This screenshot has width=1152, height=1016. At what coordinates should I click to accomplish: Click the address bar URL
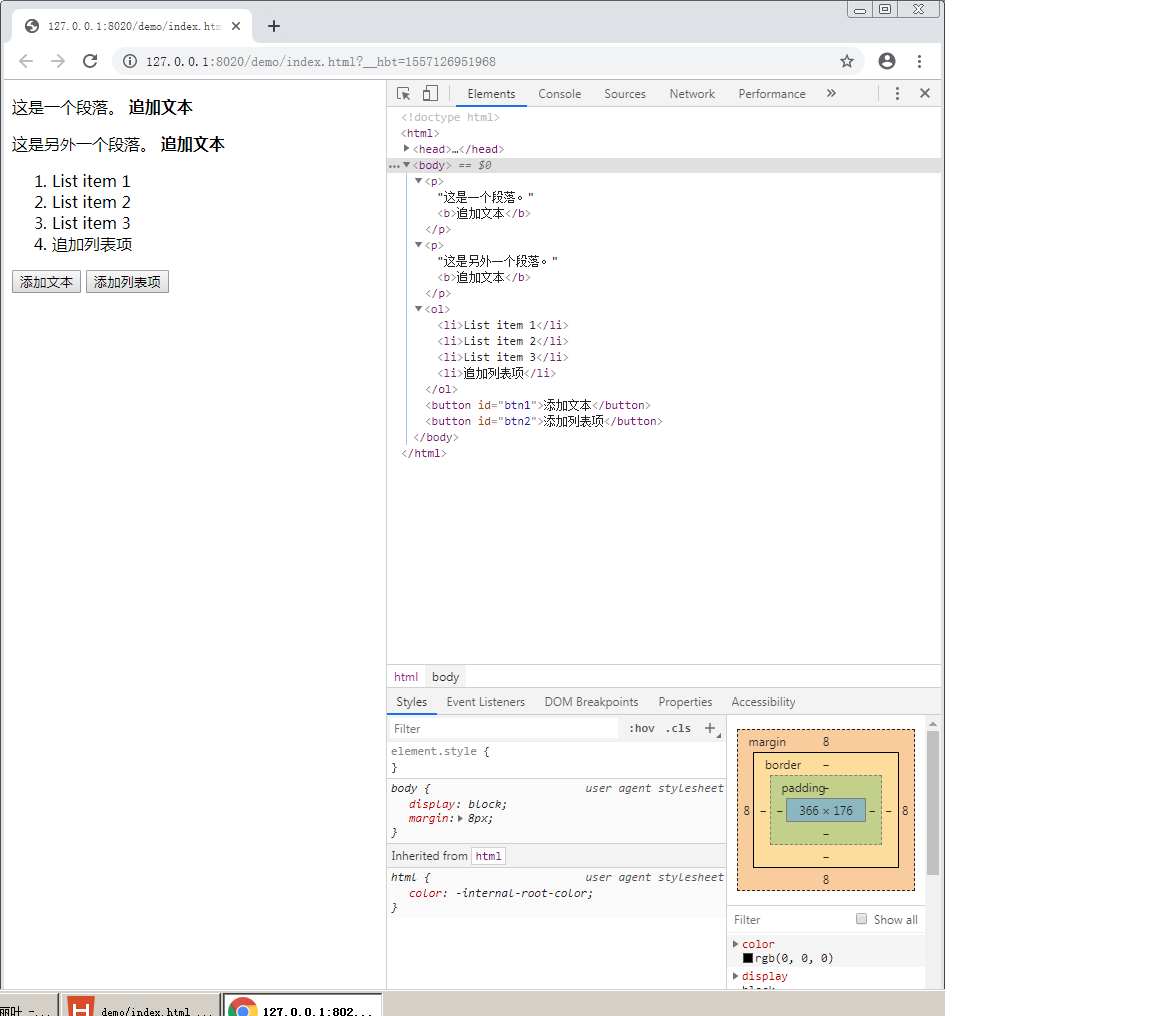click(x=320, y=62)
